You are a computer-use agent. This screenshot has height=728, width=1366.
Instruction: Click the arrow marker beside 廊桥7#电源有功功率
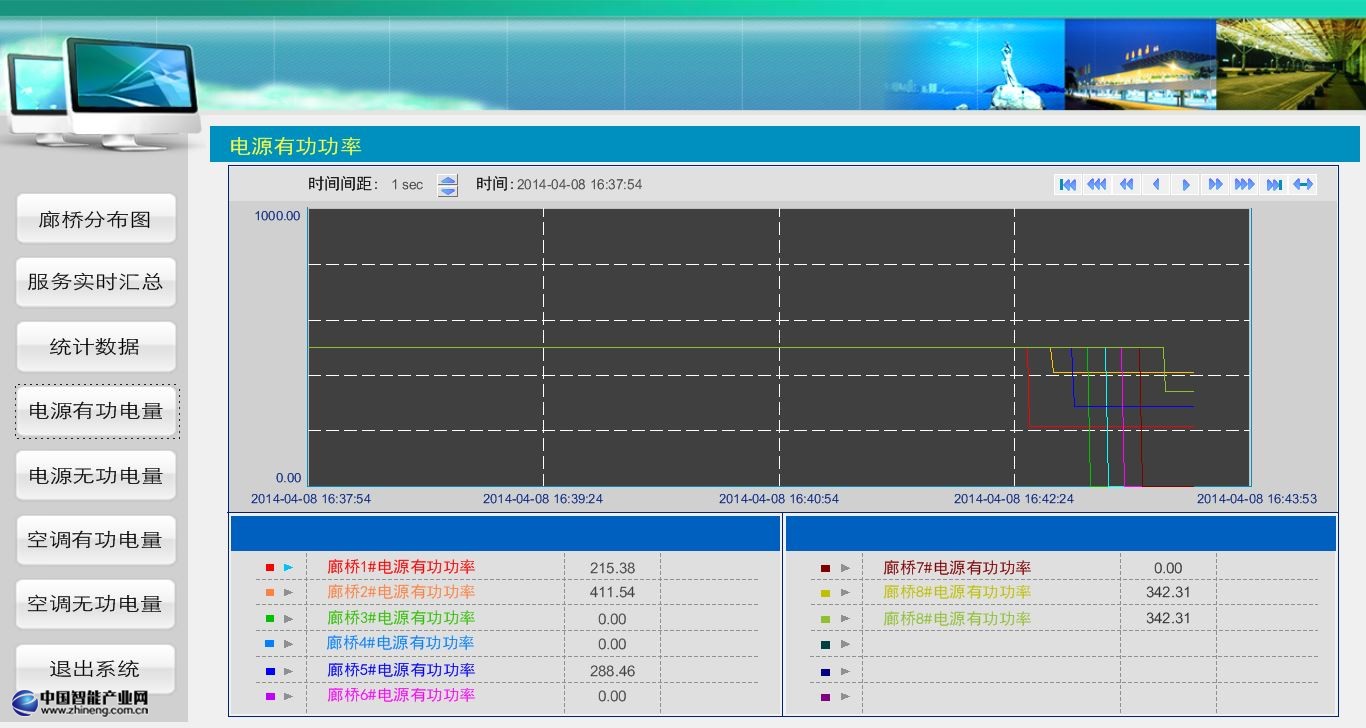pos(845,568)
